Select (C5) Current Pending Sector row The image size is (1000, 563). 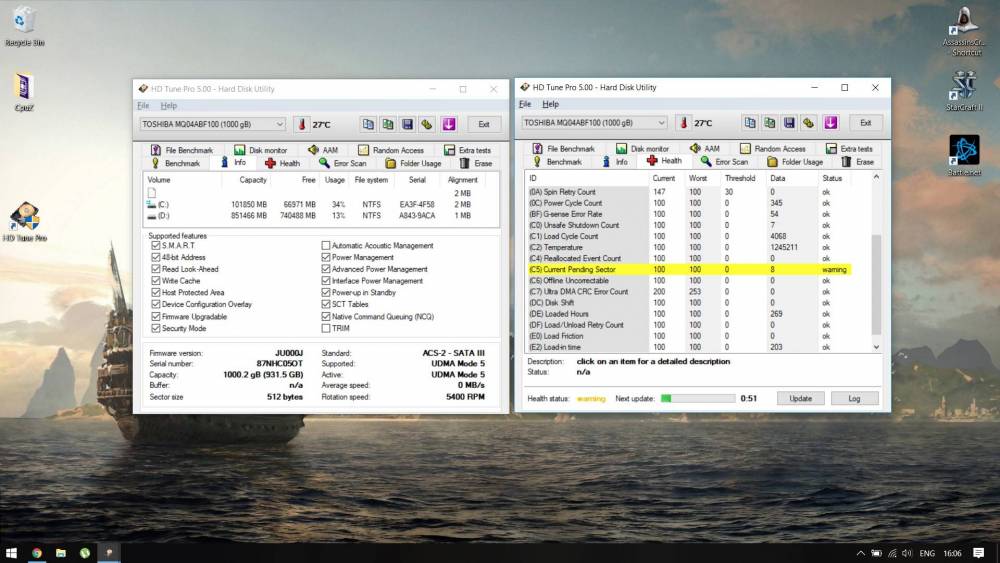pos(689,270)
